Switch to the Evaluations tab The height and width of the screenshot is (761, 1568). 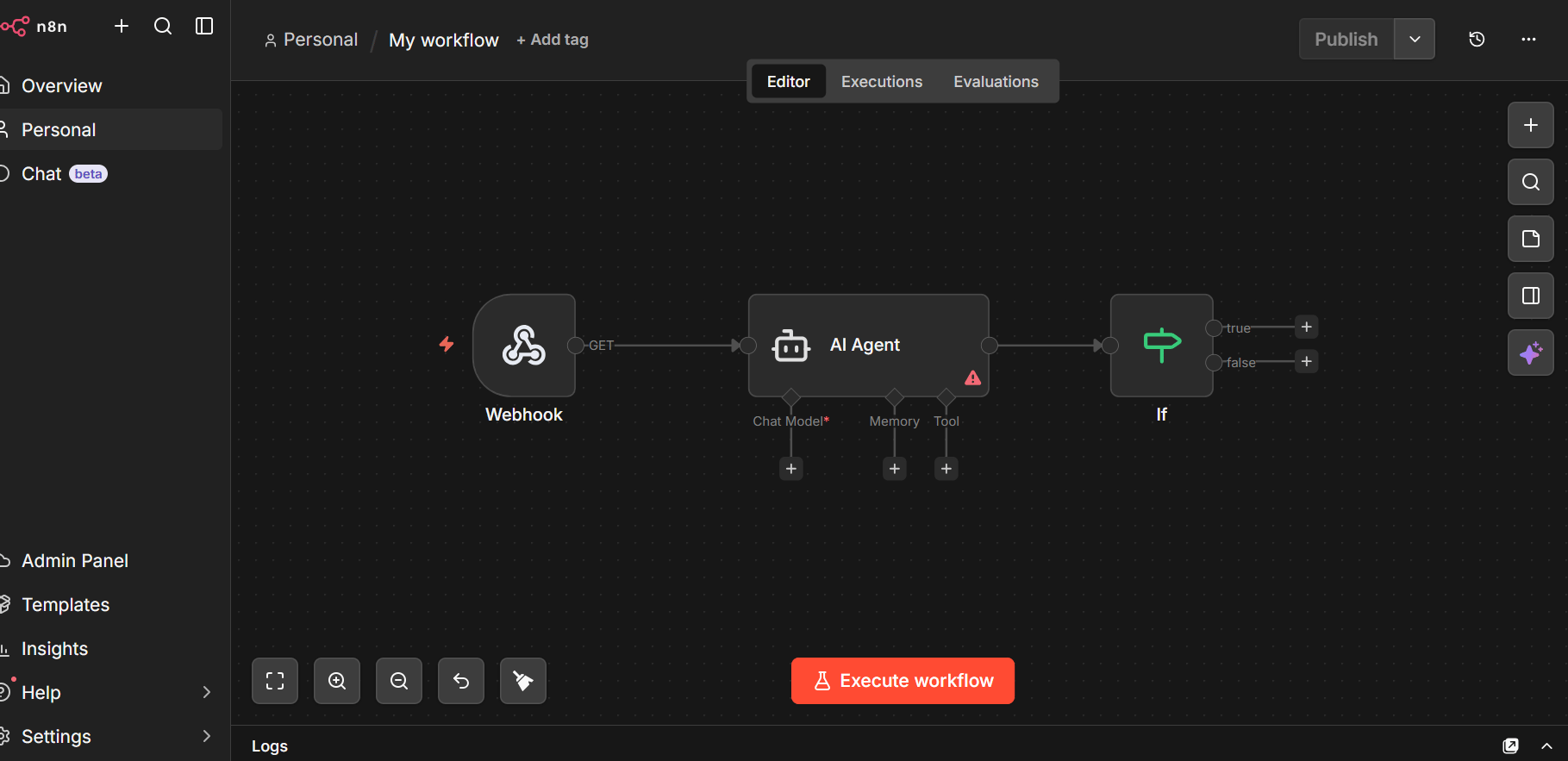[996, 81]
